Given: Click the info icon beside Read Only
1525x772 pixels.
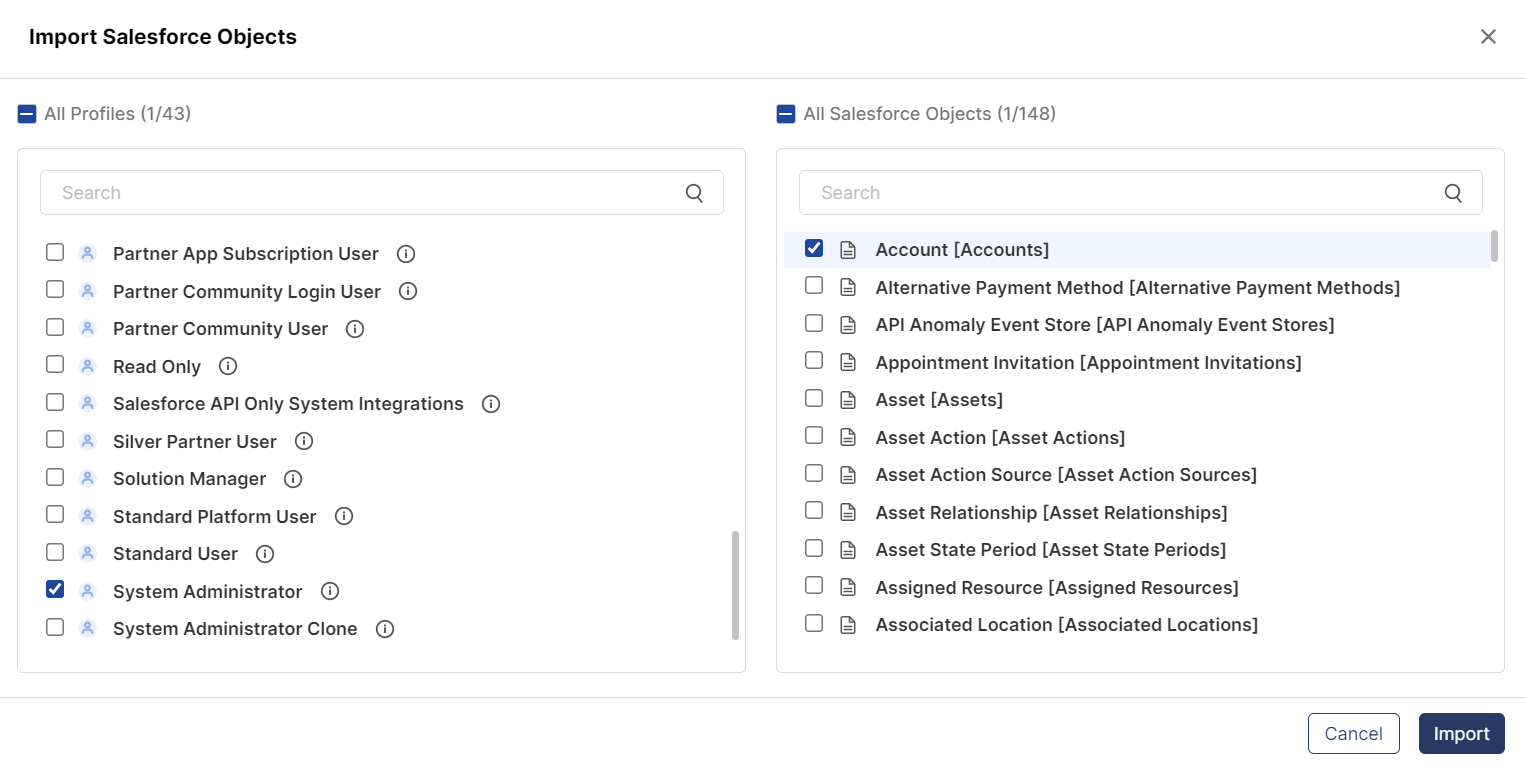Looking at the screenshot, I should [228, 366].
